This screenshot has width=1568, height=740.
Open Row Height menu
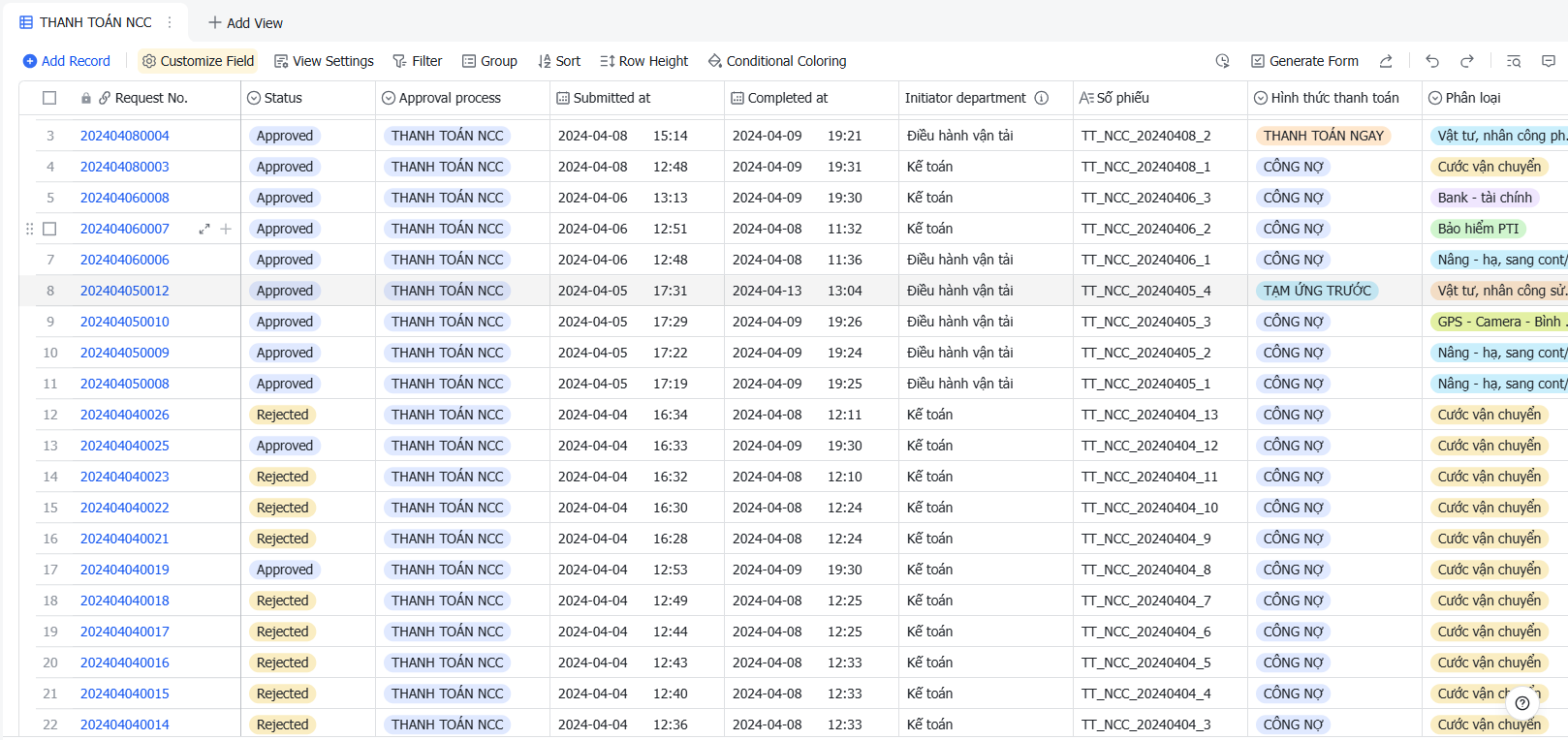644,61
